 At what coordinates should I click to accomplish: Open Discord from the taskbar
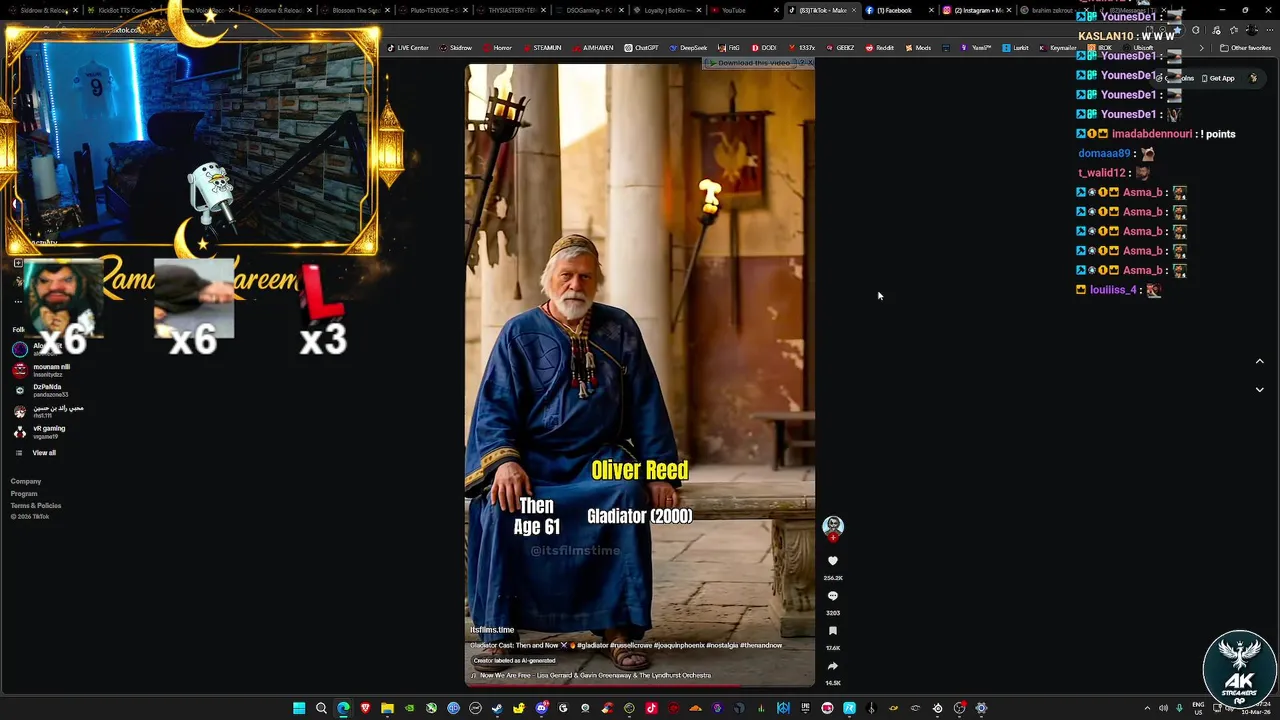point(541,708)
